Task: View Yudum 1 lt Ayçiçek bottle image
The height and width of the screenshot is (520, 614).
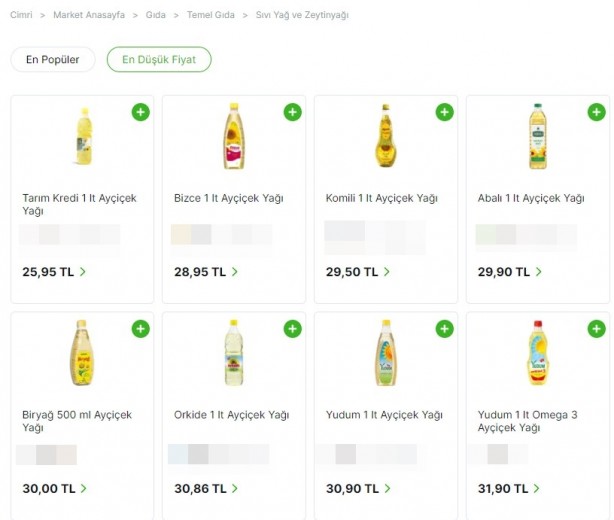Action: coord(386,353)
